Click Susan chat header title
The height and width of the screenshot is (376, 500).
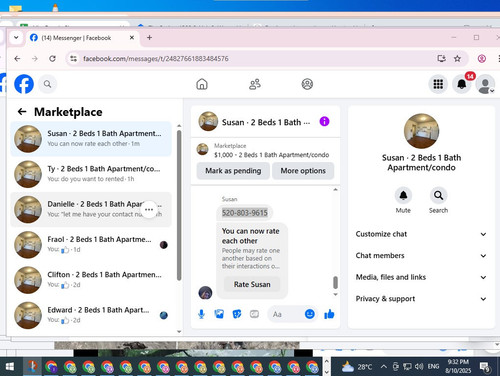coord(266,122)
